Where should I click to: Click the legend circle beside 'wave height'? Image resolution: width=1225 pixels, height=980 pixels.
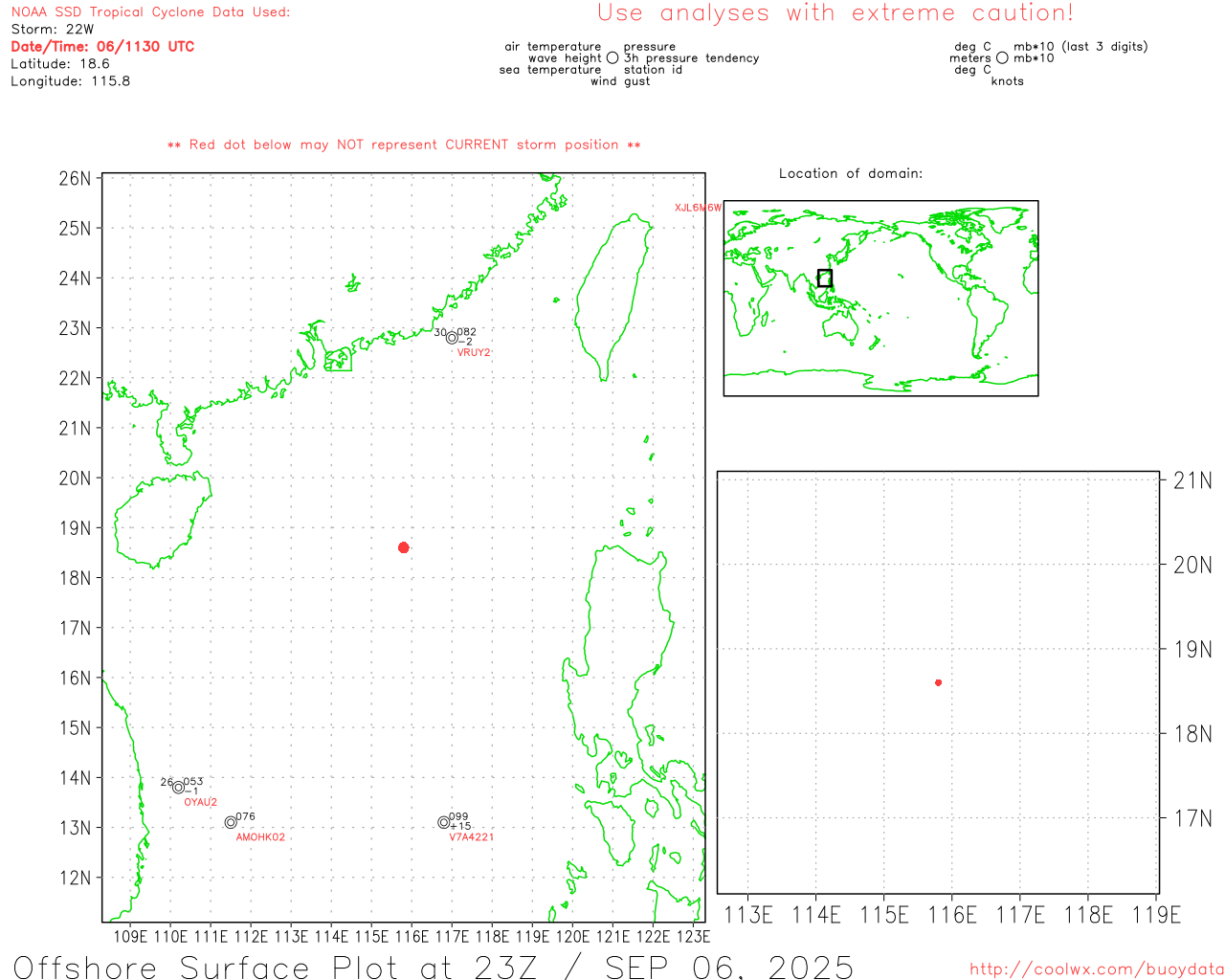point(612,58)
